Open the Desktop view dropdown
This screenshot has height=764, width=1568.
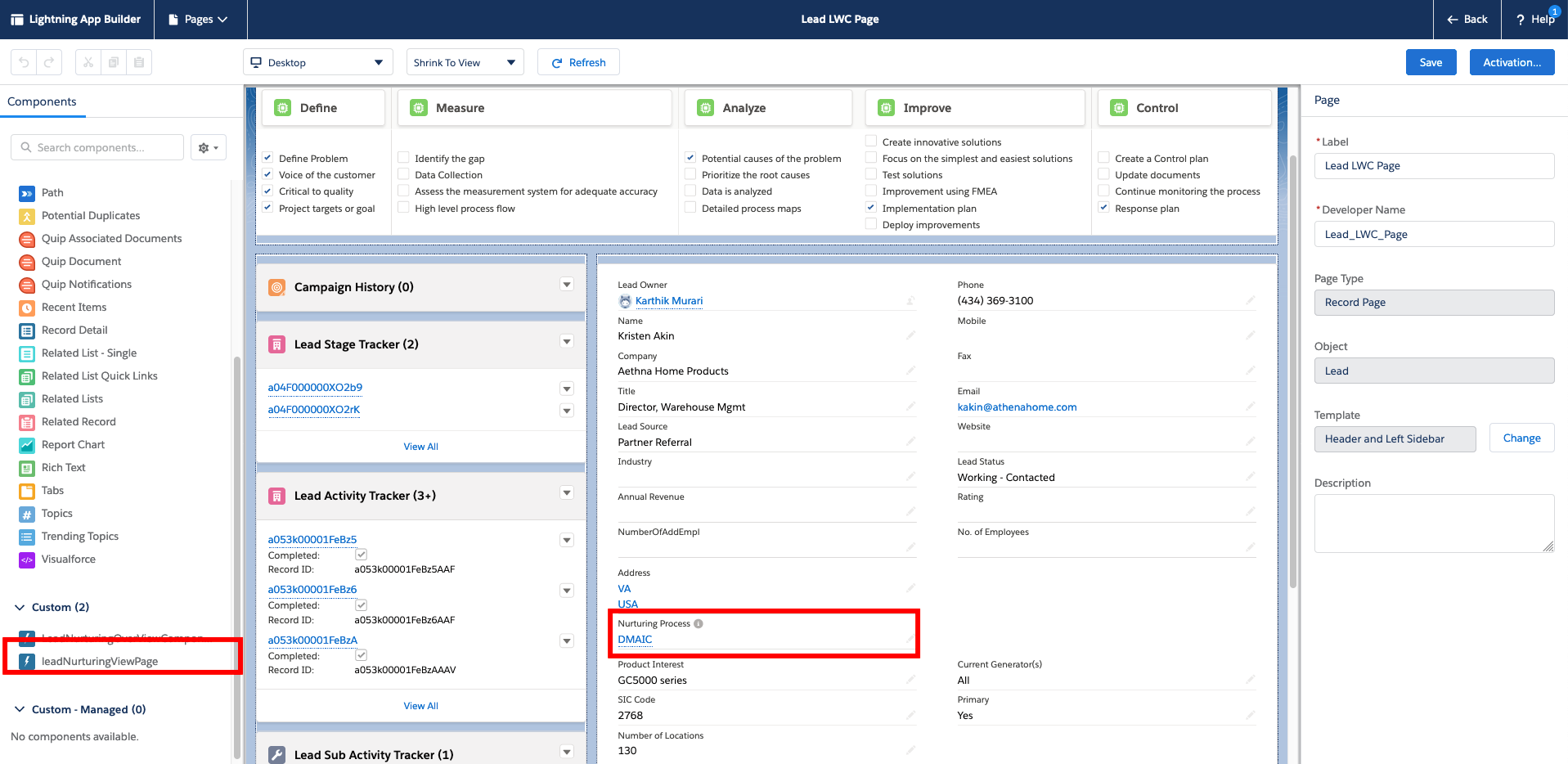click(x=317, y=61)
